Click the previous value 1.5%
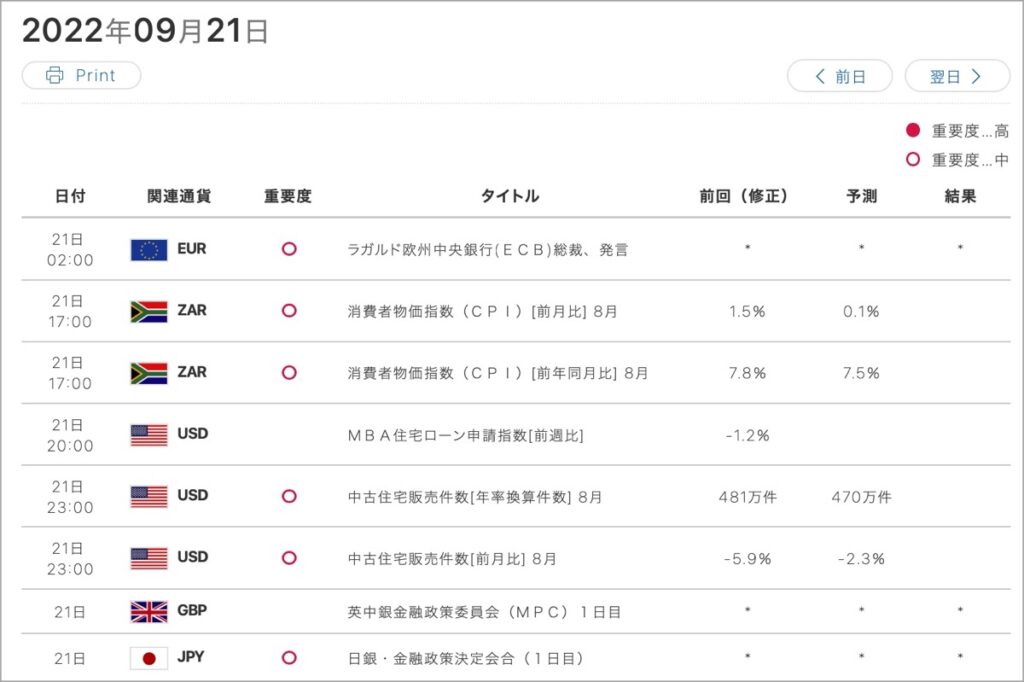 747,312
